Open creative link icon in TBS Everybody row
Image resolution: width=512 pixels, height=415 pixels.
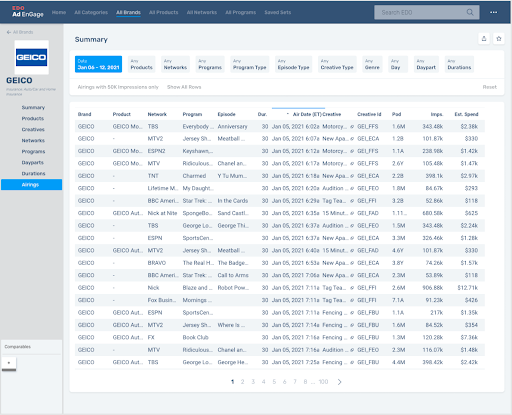[352, 127]
